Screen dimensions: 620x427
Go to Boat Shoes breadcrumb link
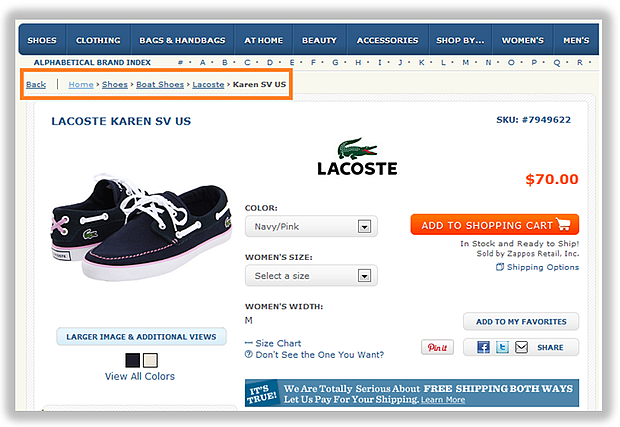click(160, 85)
